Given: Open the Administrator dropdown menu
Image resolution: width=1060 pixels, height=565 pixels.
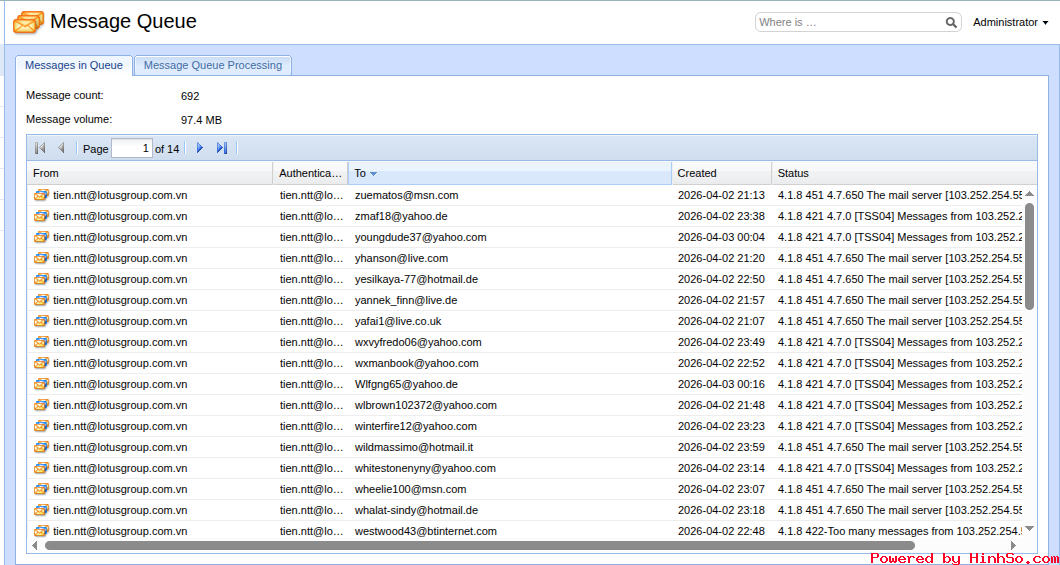Looking at the screenshot, I should pyautogui.click(x=1010, y=22).
